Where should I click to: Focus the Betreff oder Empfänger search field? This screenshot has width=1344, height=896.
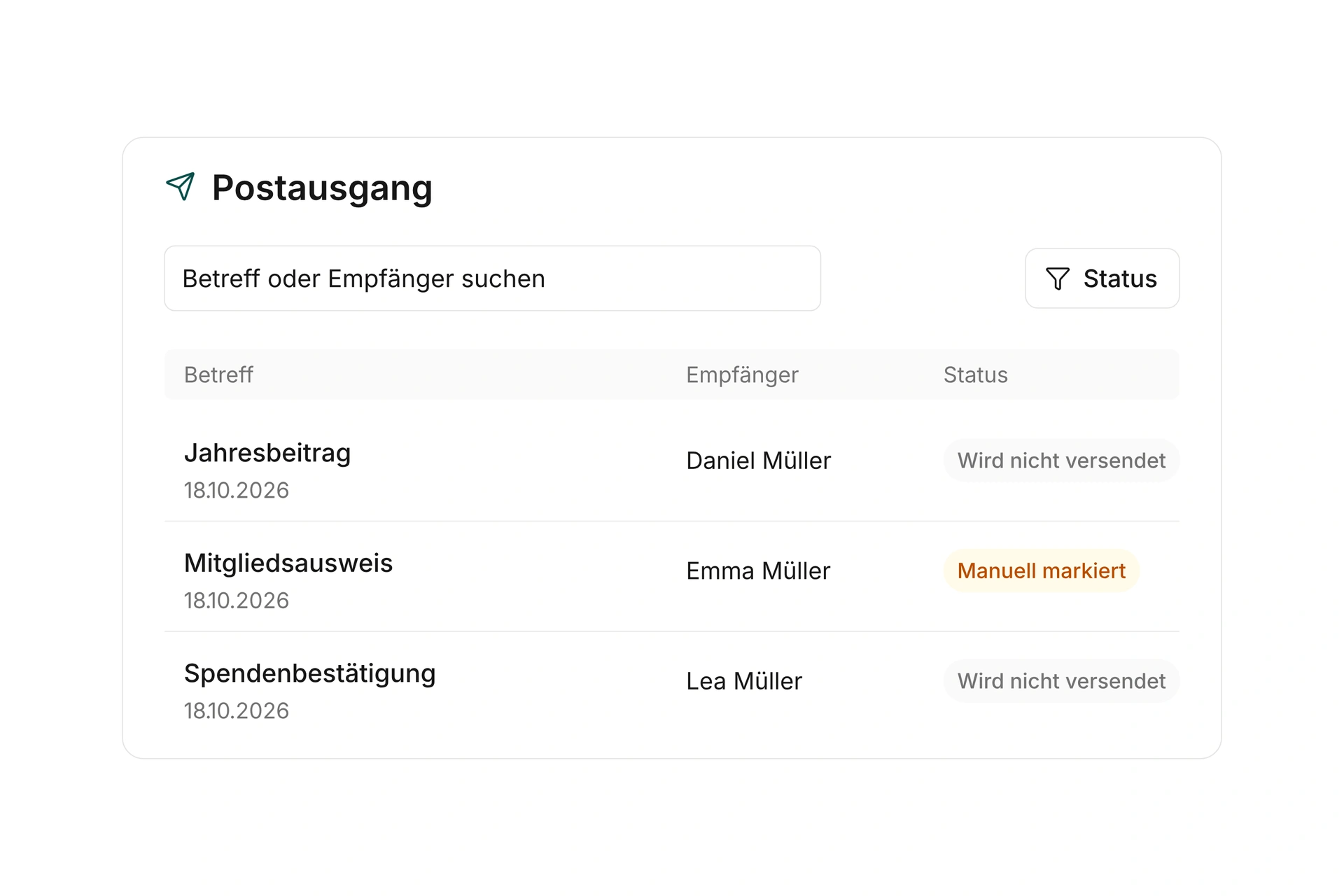point(492,279)
